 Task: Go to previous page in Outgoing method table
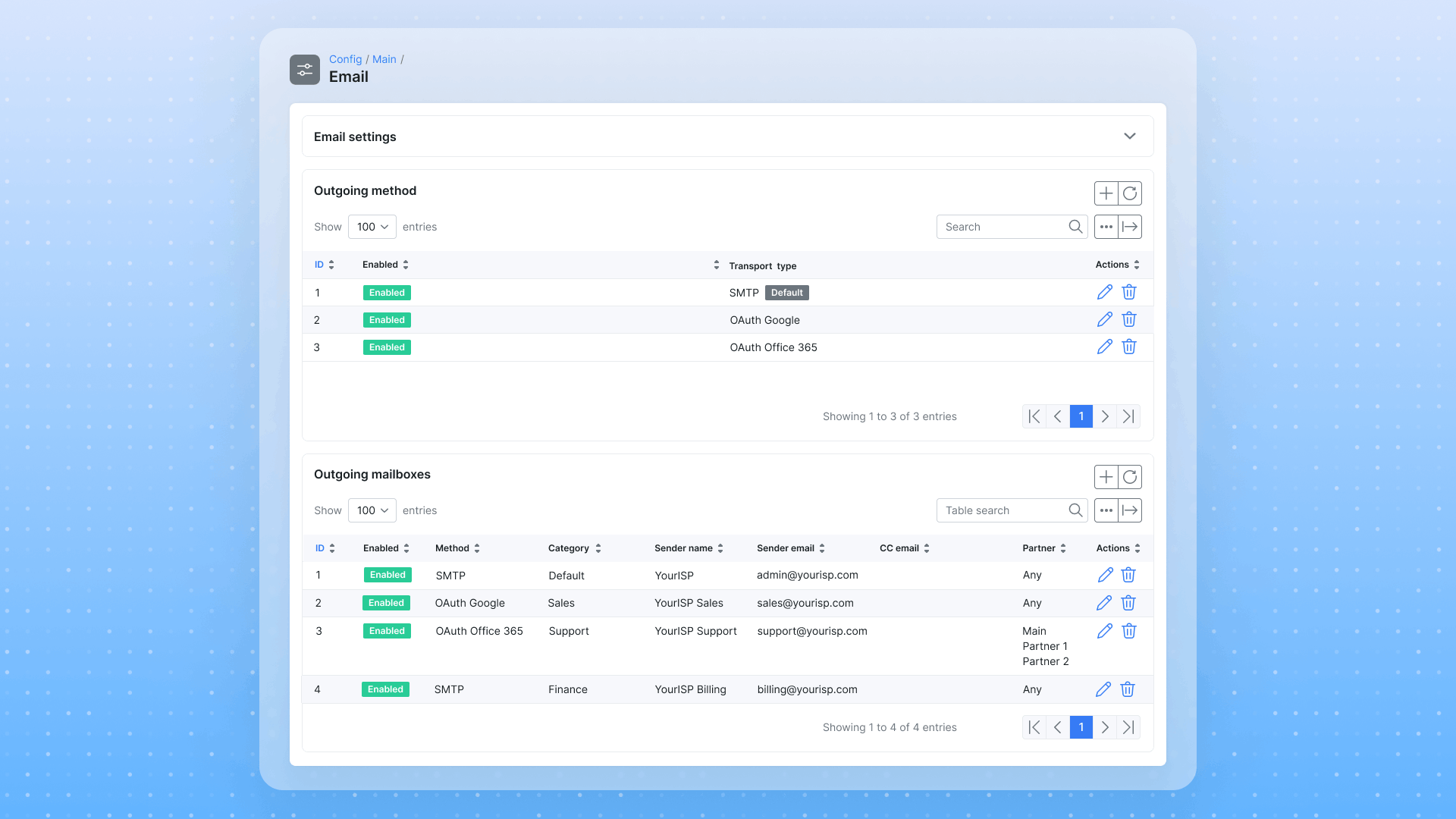1058,416
